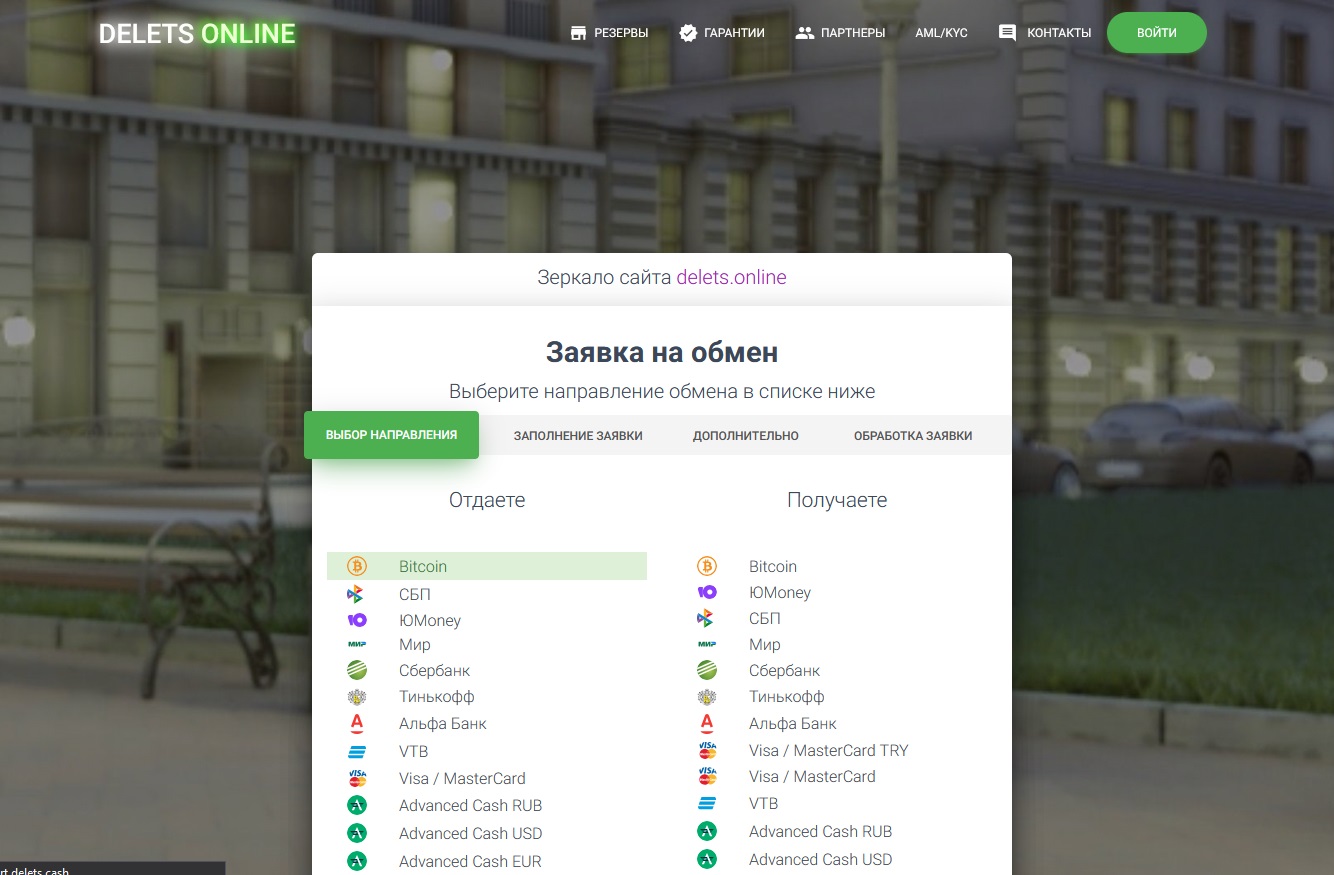Click the Тинькофф icon in the Отдаете list
The width and height of the screenshot is (1334, 875).
(357, 697)
